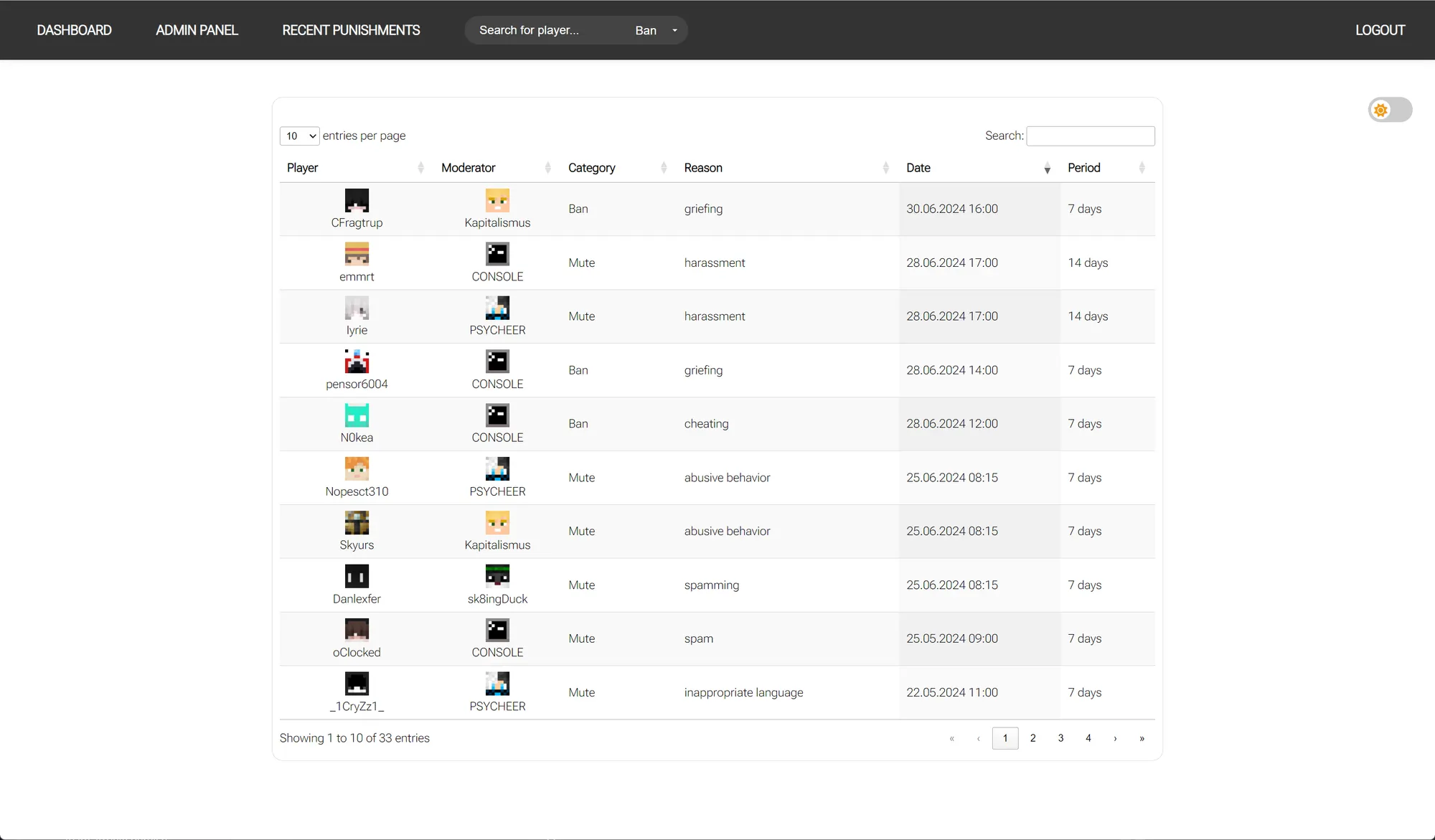Click the CONSOLE avatar next to emmrt
Image resolution: width=1435 pixels, height=840 pixels.
[x=497, y=254]
